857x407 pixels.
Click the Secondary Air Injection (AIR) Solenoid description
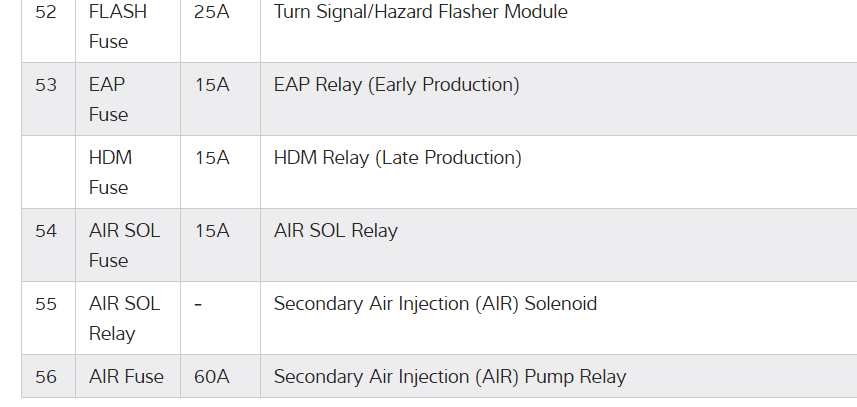tap(435, 304)
